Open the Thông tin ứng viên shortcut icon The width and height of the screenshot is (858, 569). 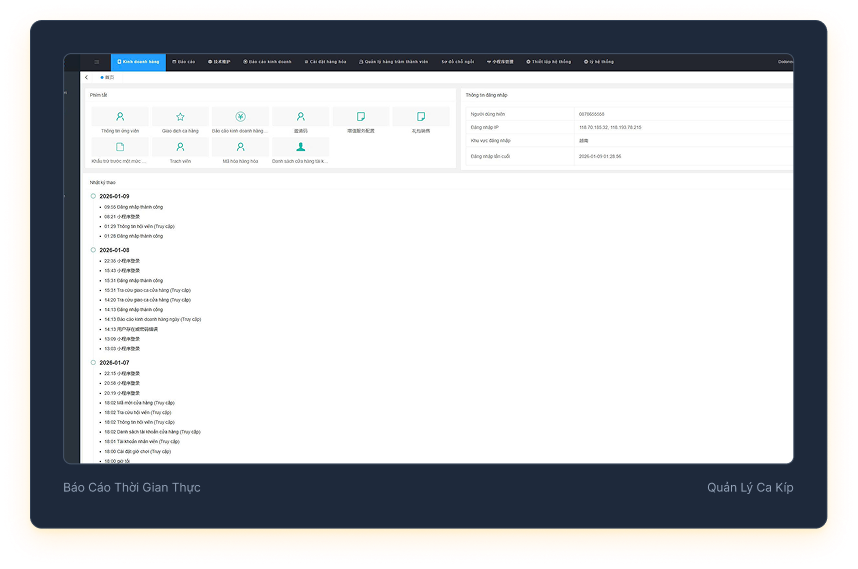click(120, 118)
